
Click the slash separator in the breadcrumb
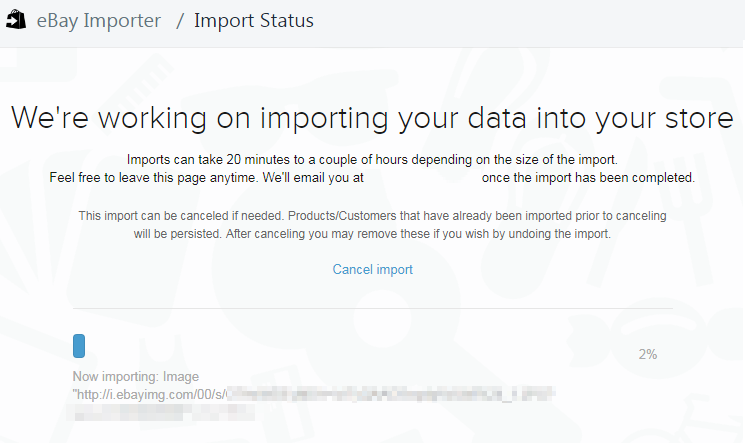[x=179, y=21]
